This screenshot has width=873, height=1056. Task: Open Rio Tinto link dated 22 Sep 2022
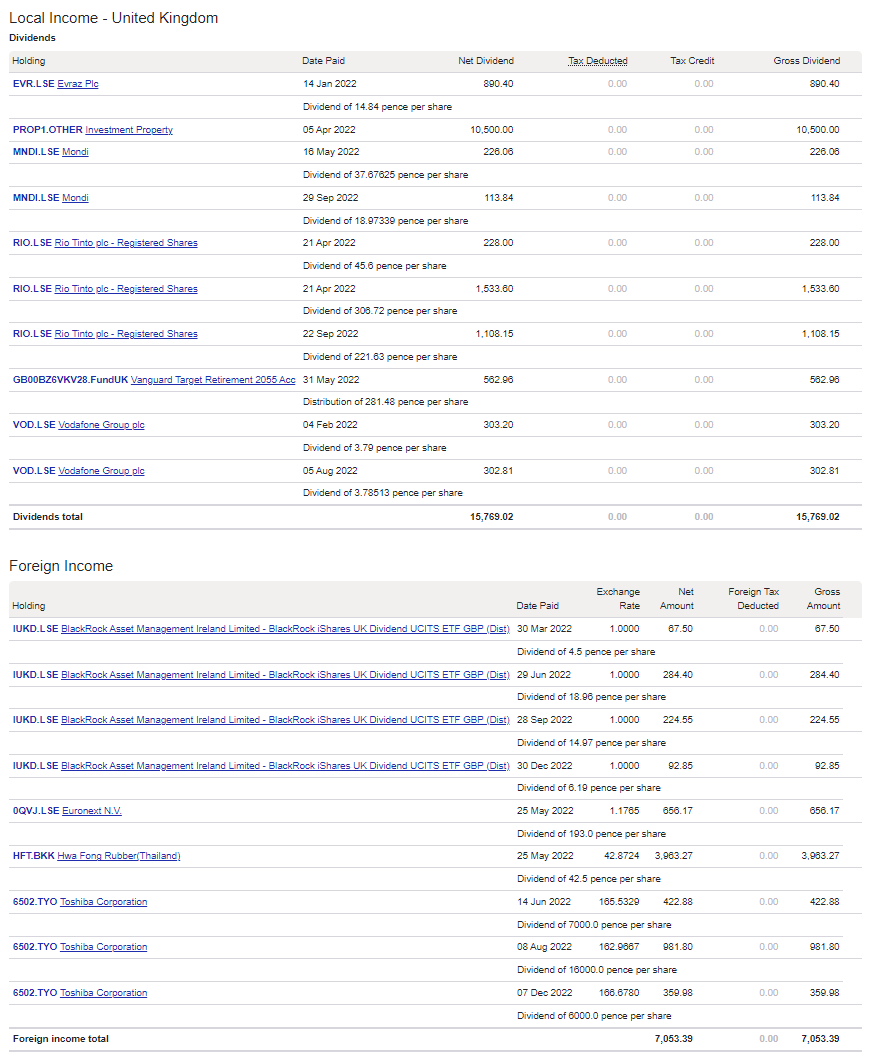126,333
